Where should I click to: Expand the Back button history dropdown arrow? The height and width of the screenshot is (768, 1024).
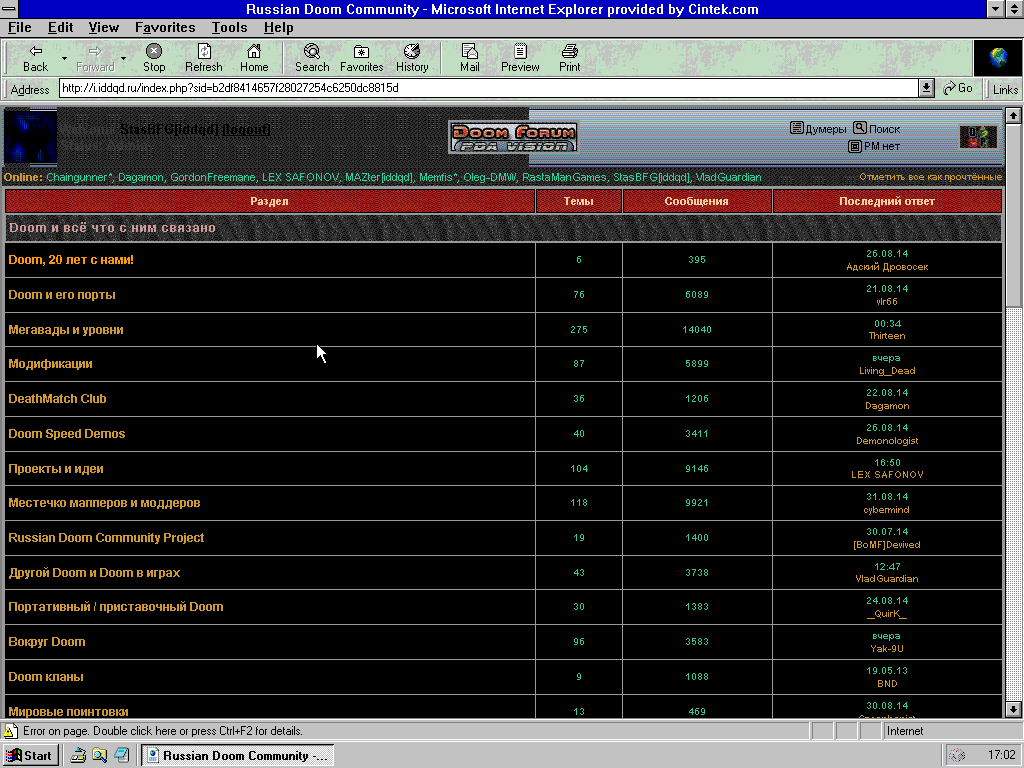click(x=65, y=58)
